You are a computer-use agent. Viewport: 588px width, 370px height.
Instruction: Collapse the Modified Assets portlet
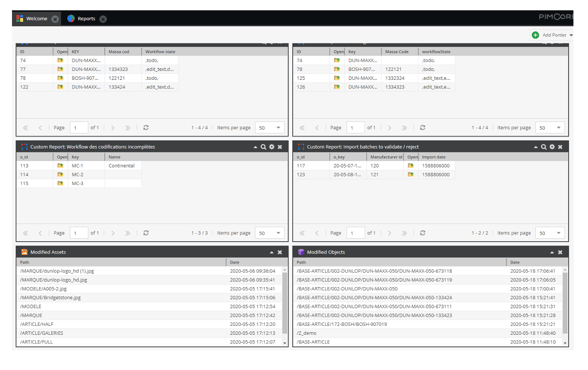(272, 252)
